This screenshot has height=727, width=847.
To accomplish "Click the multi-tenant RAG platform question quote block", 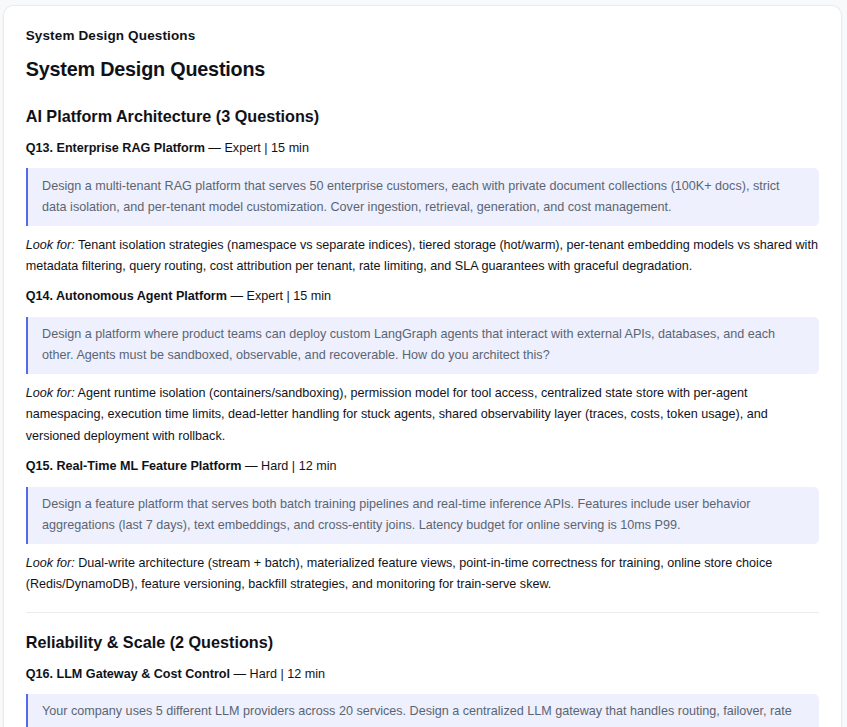I will coord(422,197).
